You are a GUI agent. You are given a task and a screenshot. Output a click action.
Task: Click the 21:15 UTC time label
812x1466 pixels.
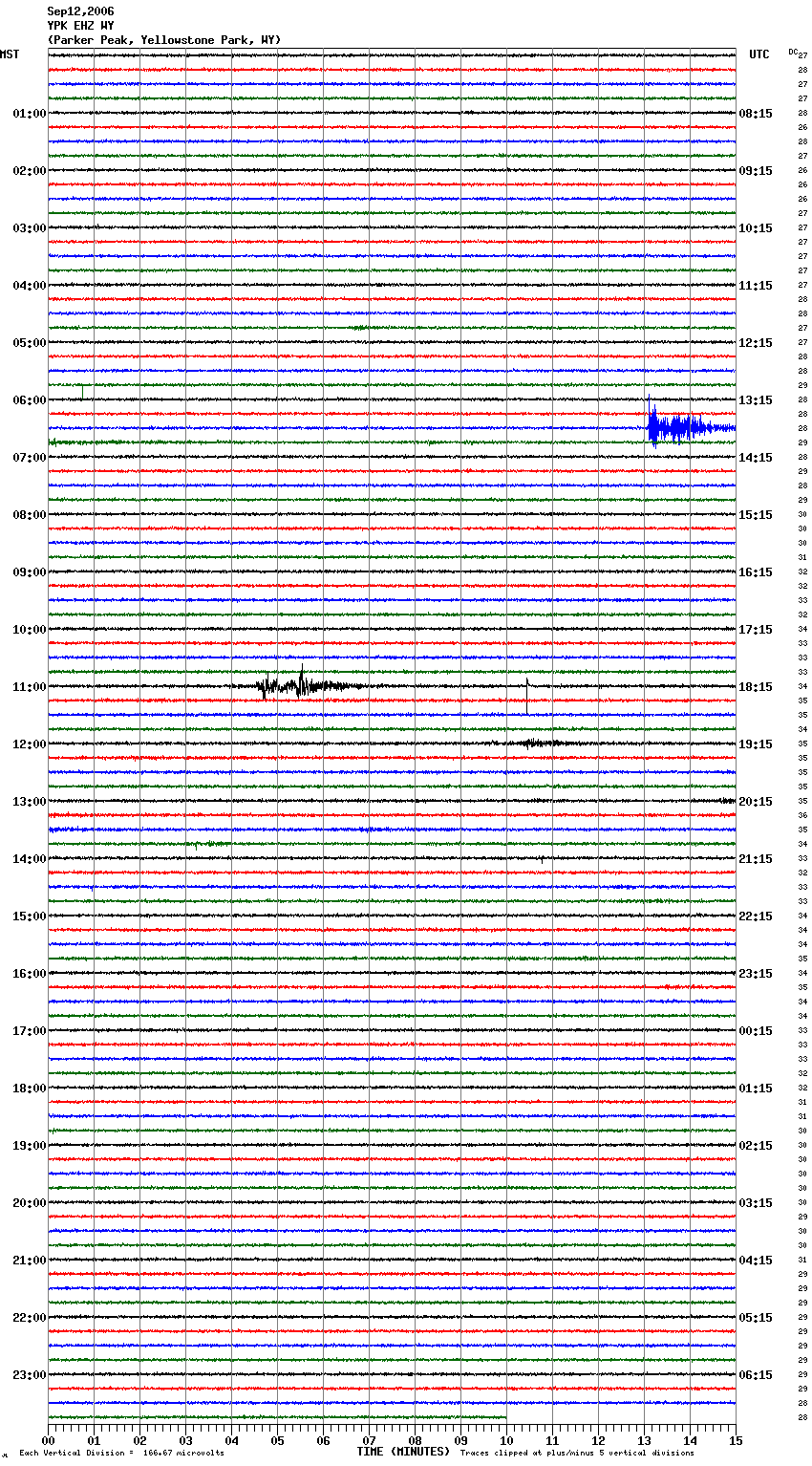coord(756,859)
